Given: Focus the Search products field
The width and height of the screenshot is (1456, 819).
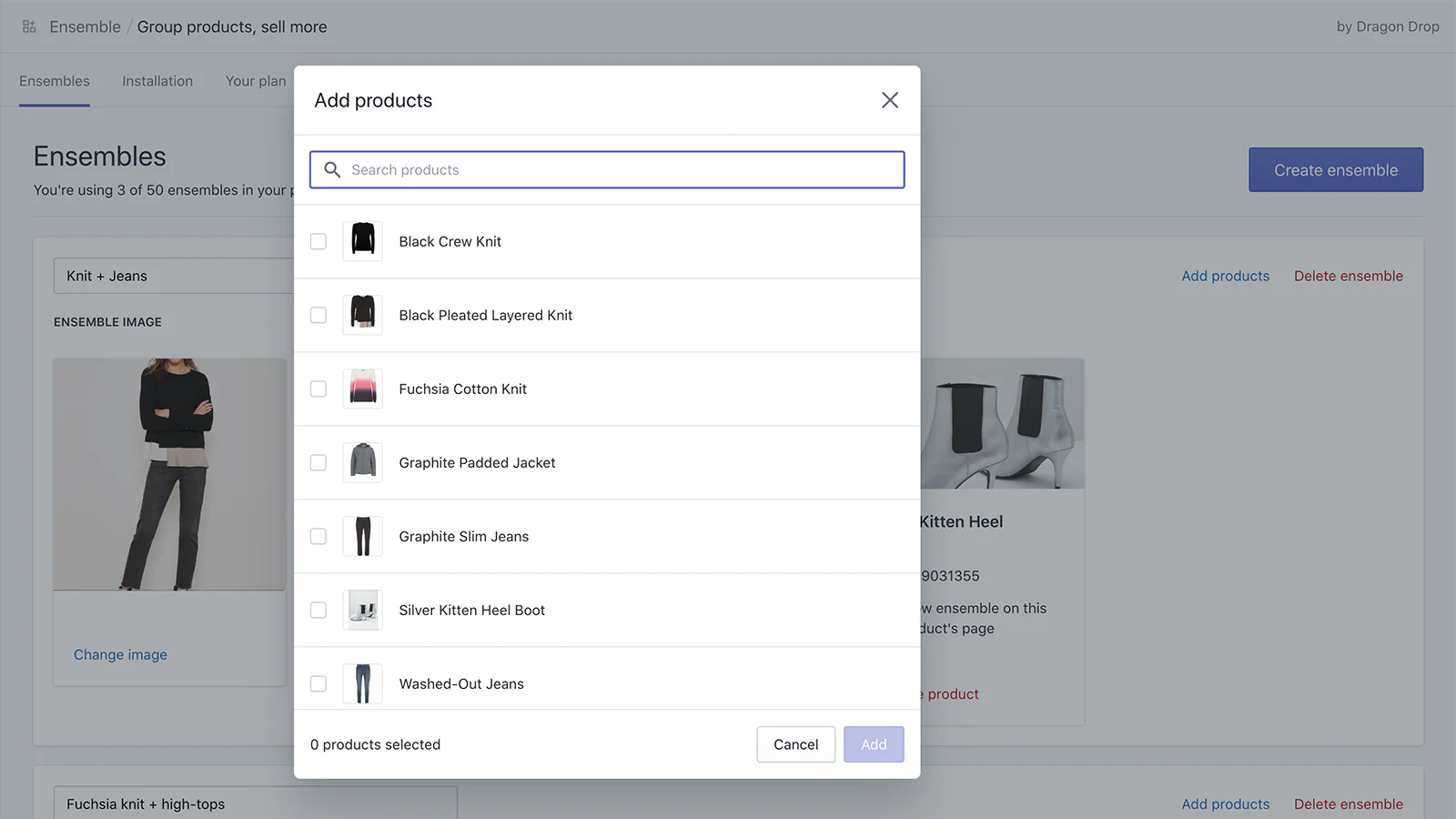Looking at the screenshot, I should click(x=607, y=170).
